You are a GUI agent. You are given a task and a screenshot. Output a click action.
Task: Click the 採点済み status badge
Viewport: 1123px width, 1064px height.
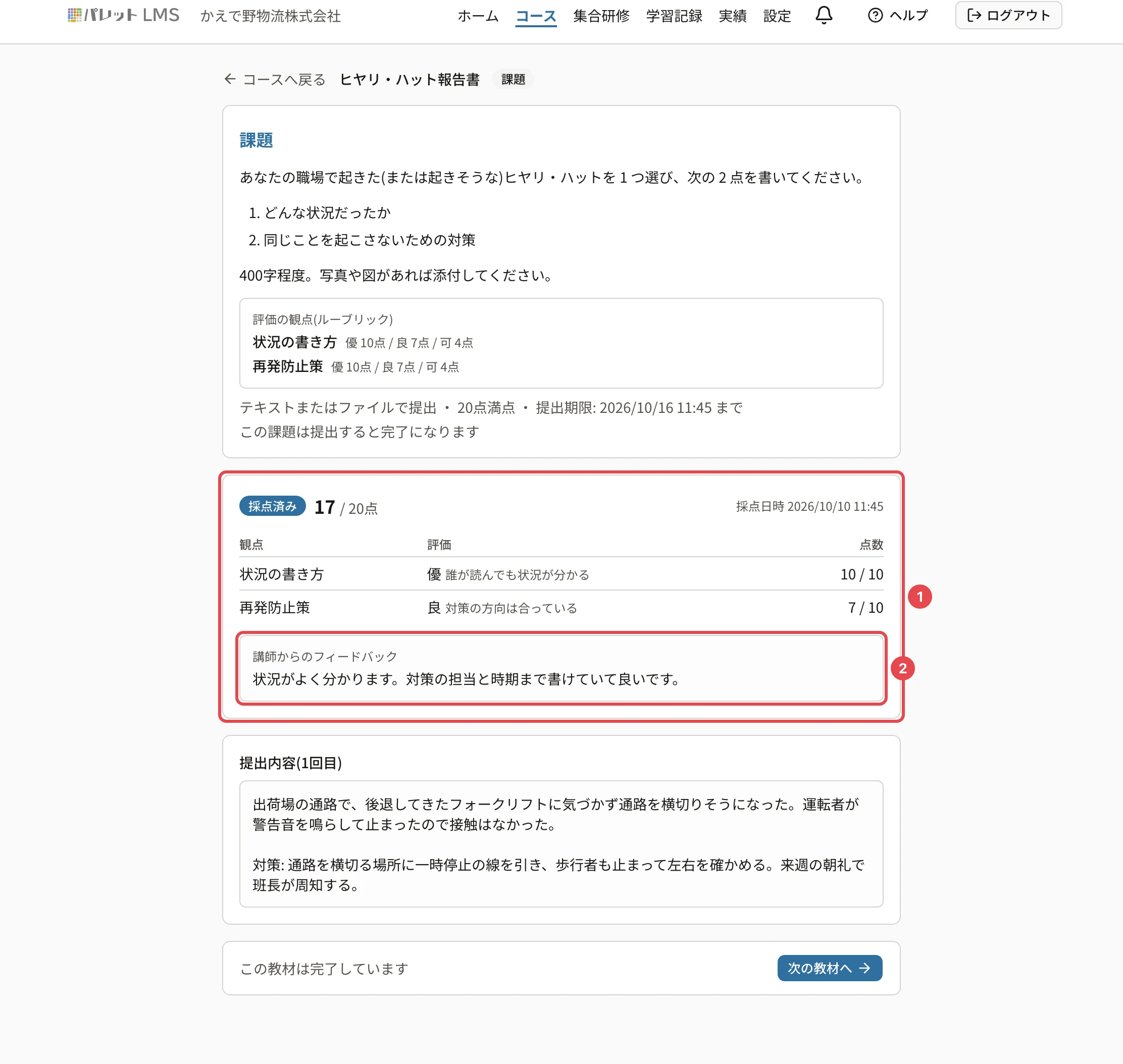272,506
